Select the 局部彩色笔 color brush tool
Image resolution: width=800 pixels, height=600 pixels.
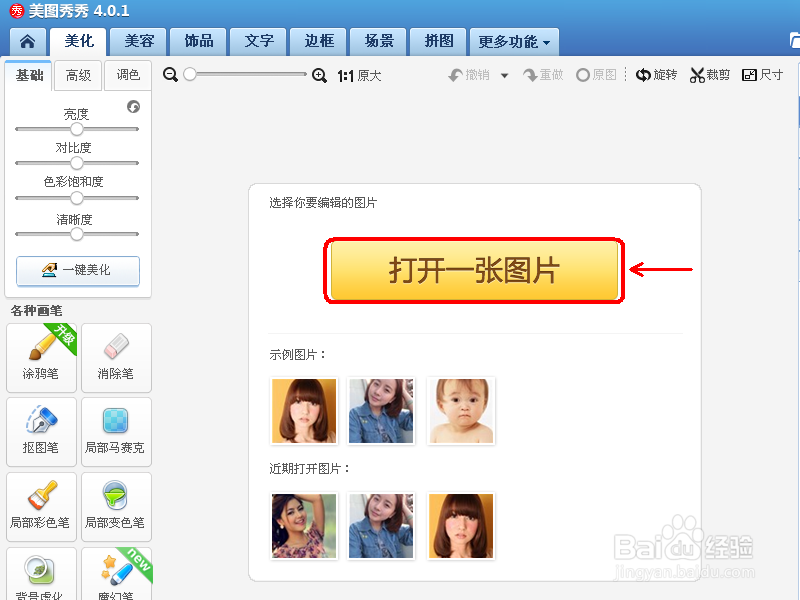pos(41,507)
